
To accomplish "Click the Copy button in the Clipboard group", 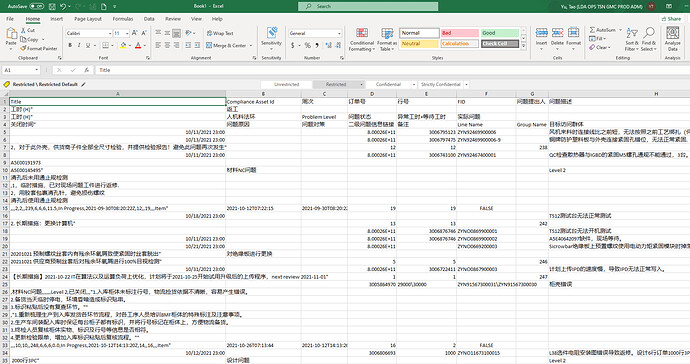I will tap(30, 39).
